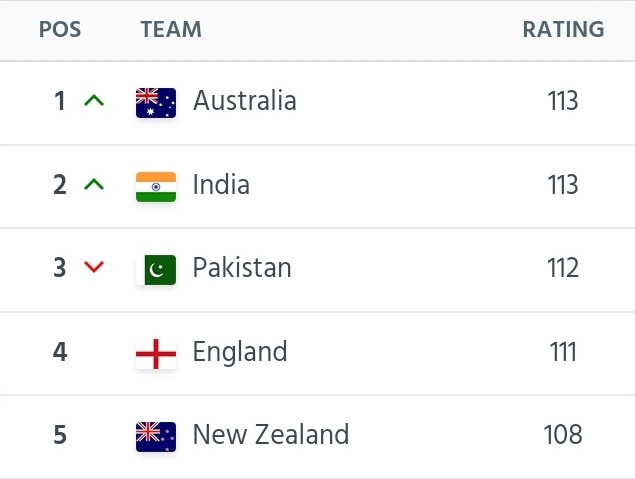Click the Pakistan flag icon
The image size is (635, 479).
[156, 270]
